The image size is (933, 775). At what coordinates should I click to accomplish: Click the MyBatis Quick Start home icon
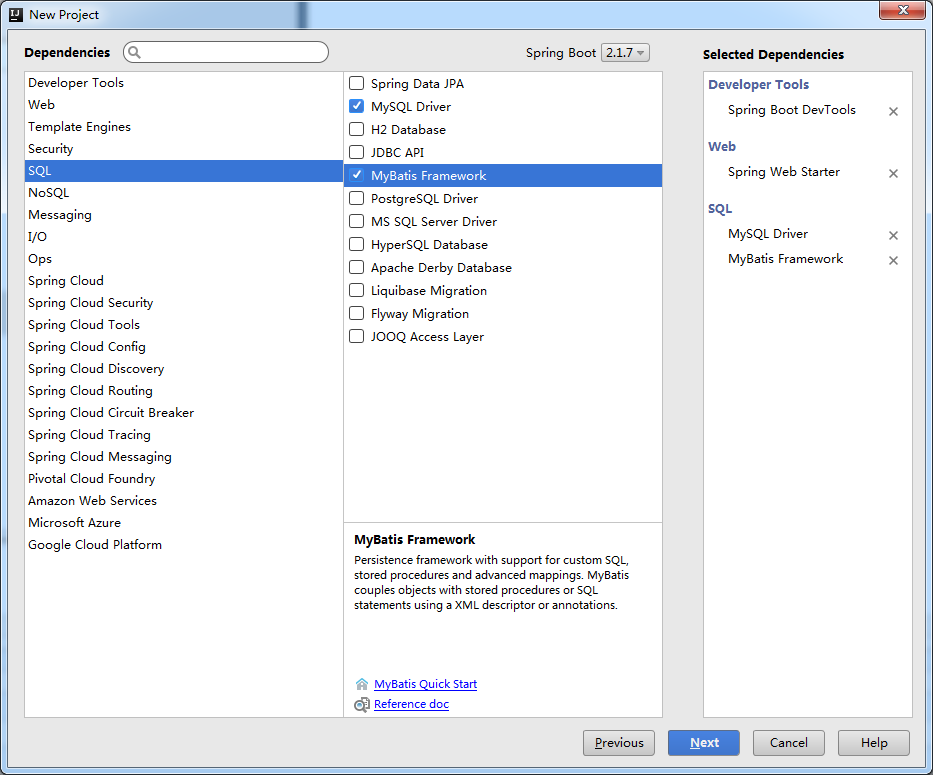pyautogui.click(x=362, y=685)
